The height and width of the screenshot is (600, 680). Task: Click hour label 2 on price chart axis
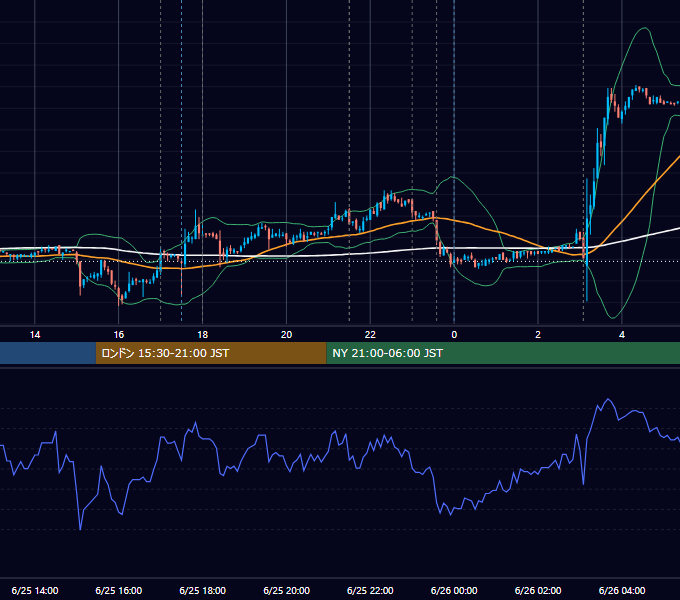pyautogui.click(x=538, y=335)
